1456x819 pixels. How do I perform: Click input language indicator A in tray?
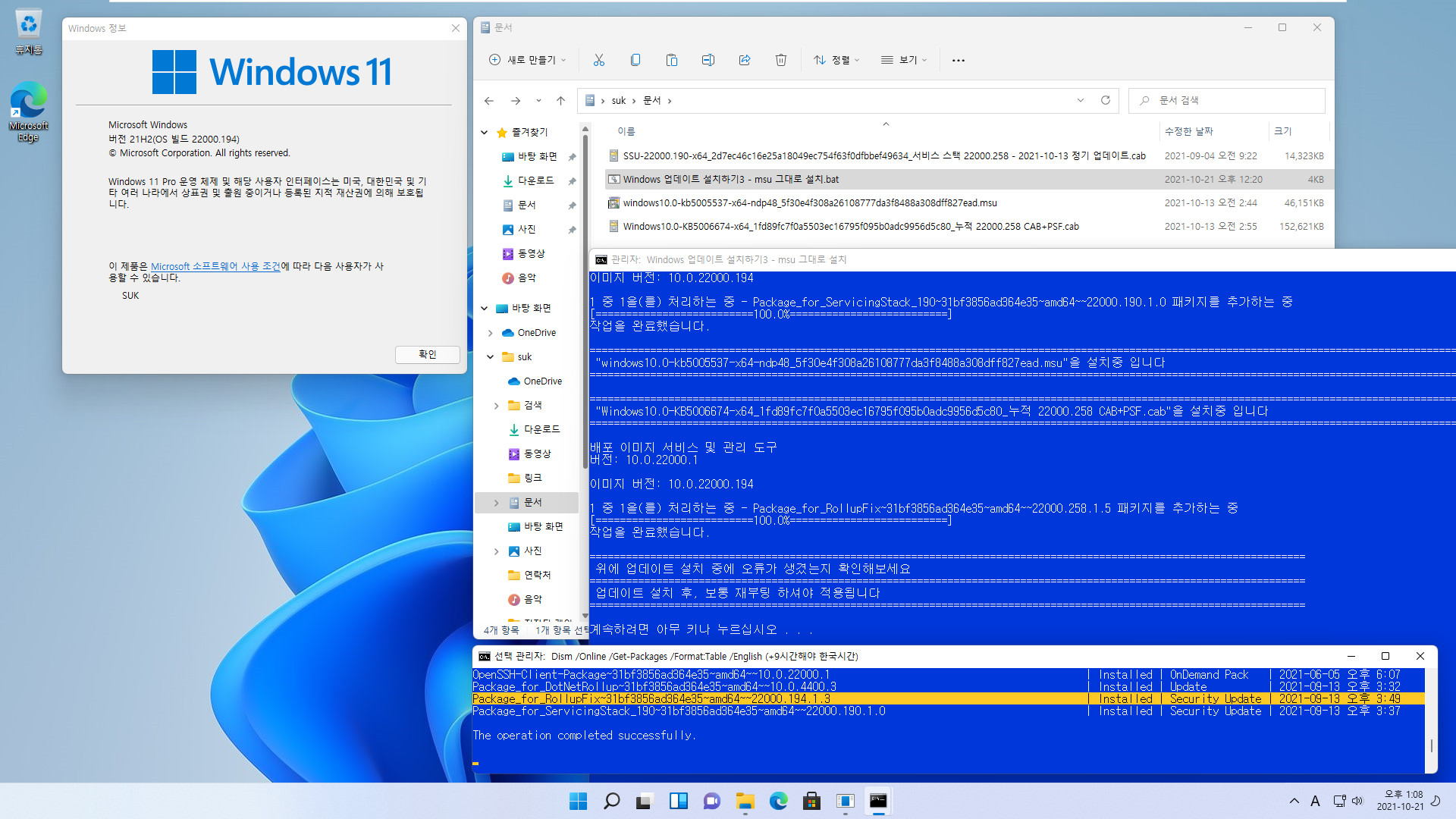[1315, 801]
